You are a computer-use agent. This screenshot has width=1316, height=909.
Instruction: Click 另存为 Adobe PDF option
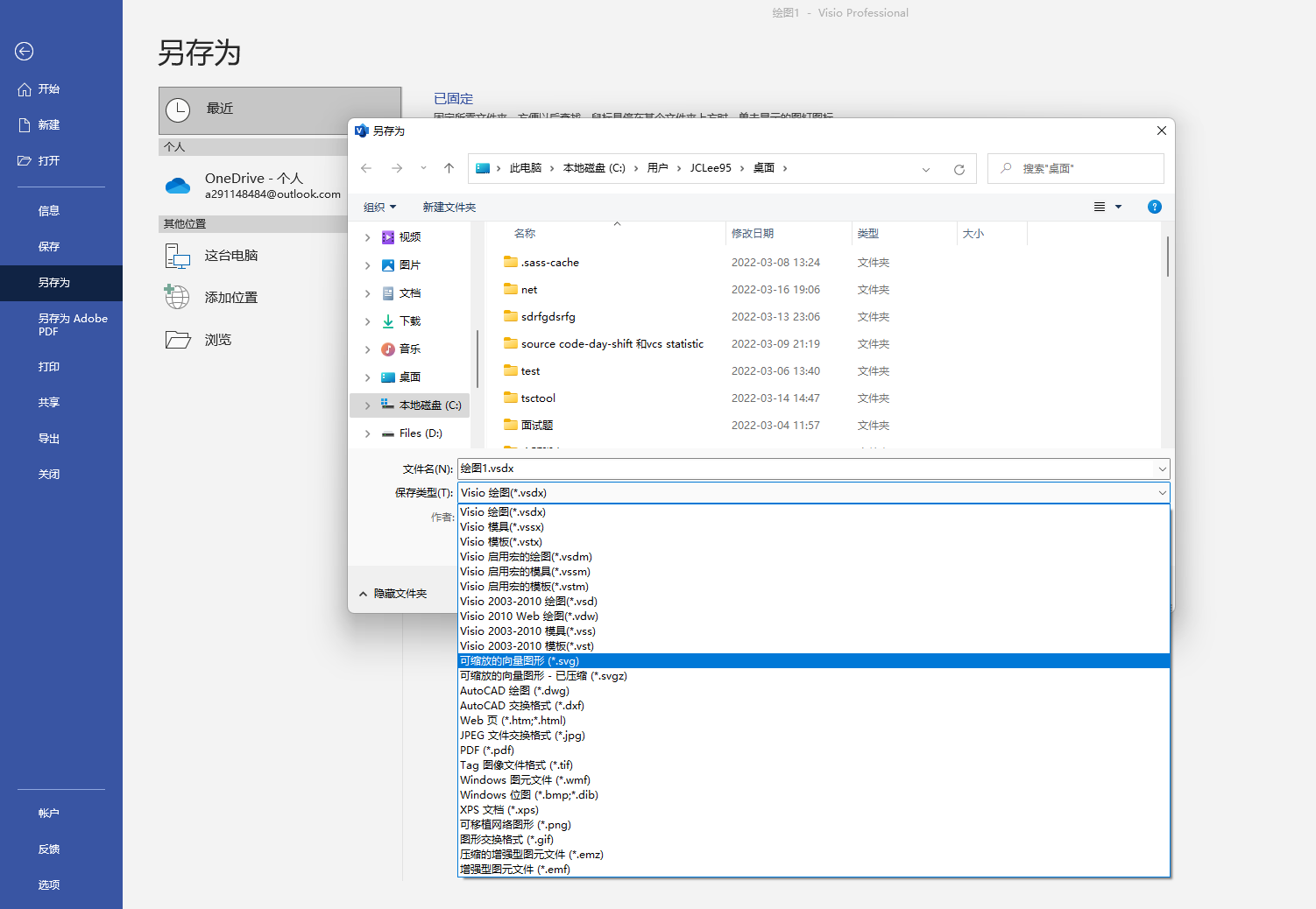point(61,325)
